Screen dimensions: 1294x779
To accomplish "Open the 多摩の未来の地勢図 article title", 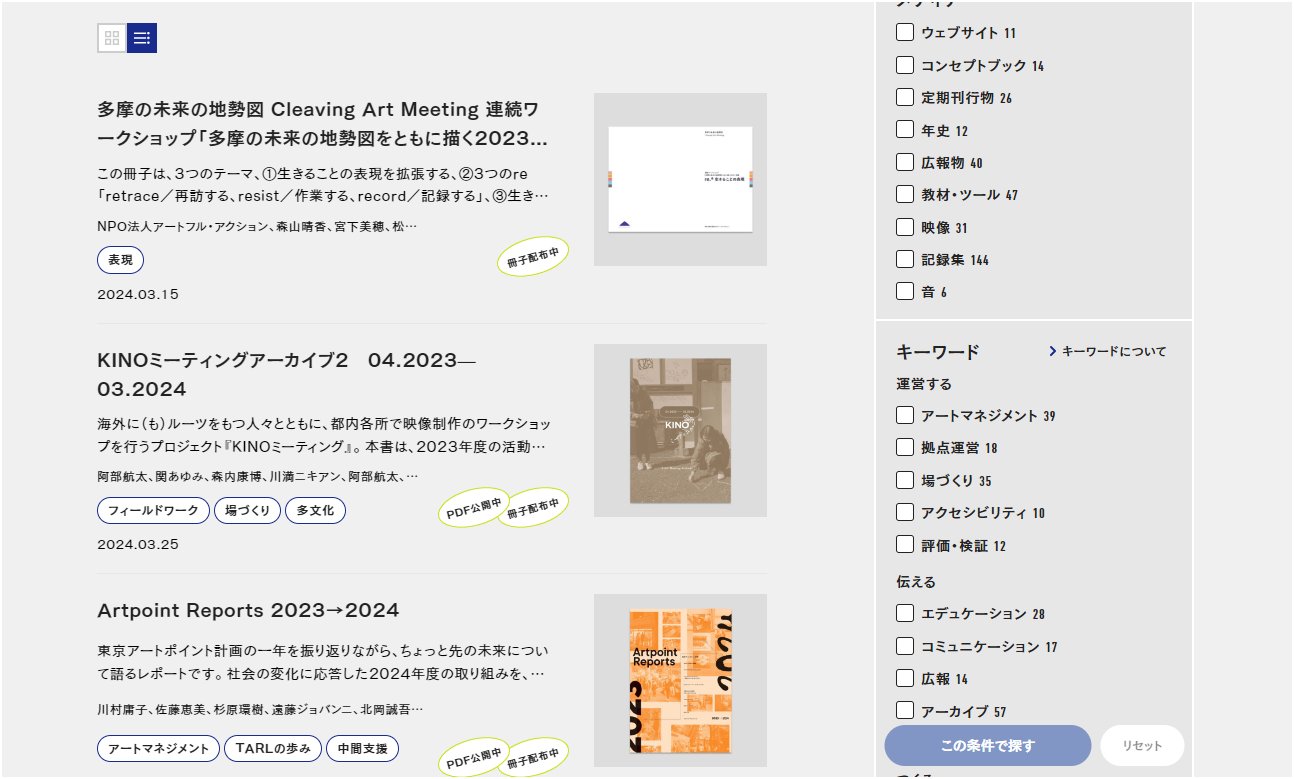I will tap(323, 123).
